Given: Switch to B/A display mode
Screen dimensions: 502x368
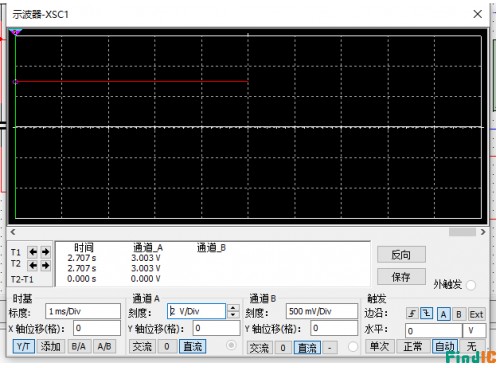Looking at the screenshot, I should 78,347.
